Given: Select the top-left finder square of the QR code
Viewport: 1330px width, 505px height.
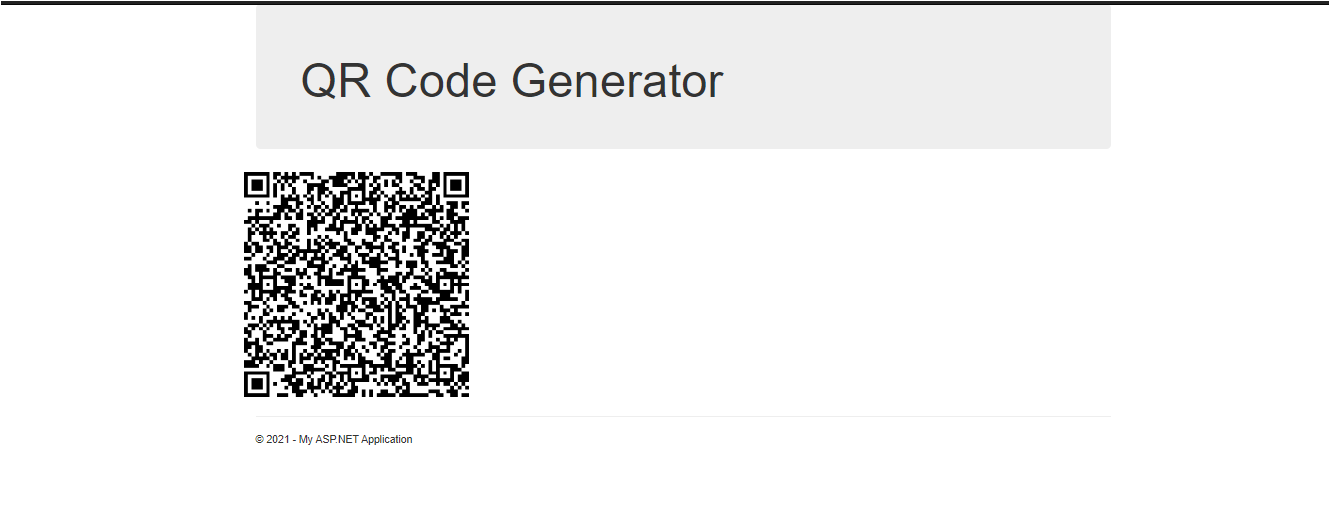Looking at the screenshot, I should pos(257,184).
